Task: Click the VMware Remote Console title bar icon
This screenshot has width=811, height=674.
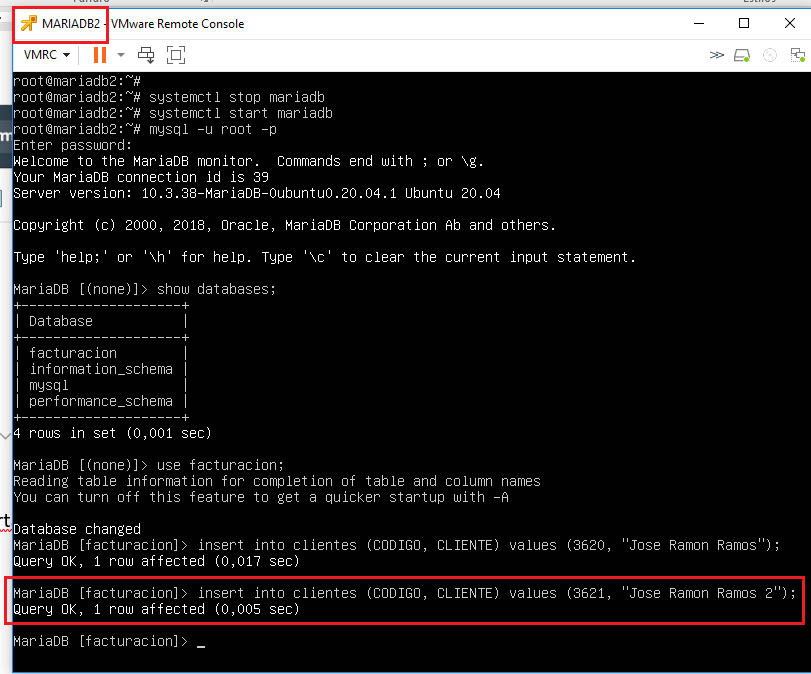Action: (28, 23)
